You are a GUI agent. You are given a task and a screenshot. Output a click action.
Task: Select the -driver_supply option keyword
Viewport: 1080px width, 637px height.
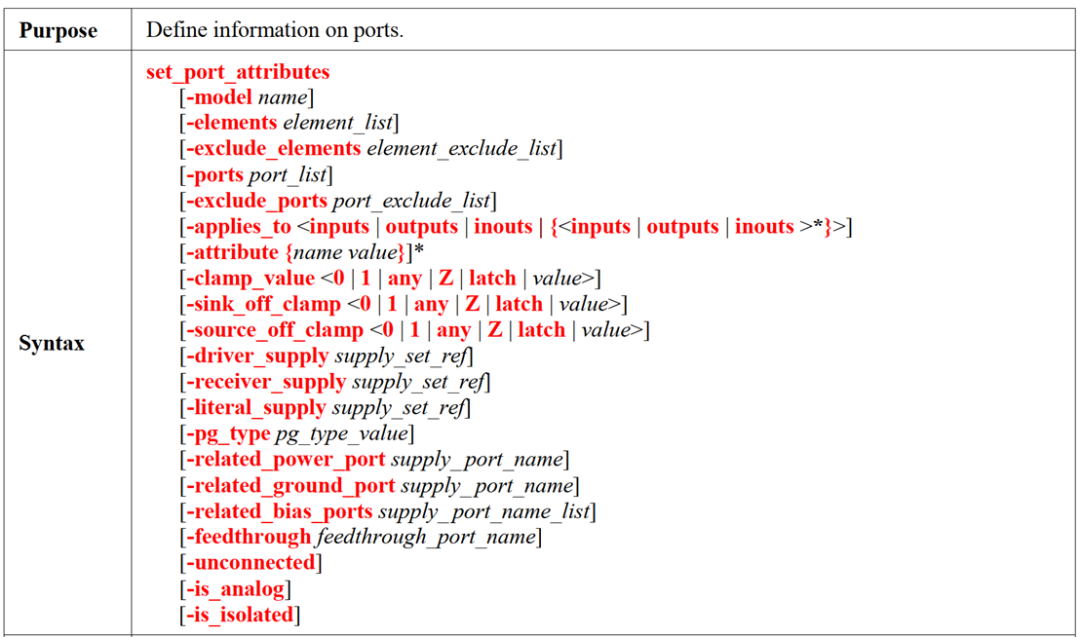pos(257,356)
